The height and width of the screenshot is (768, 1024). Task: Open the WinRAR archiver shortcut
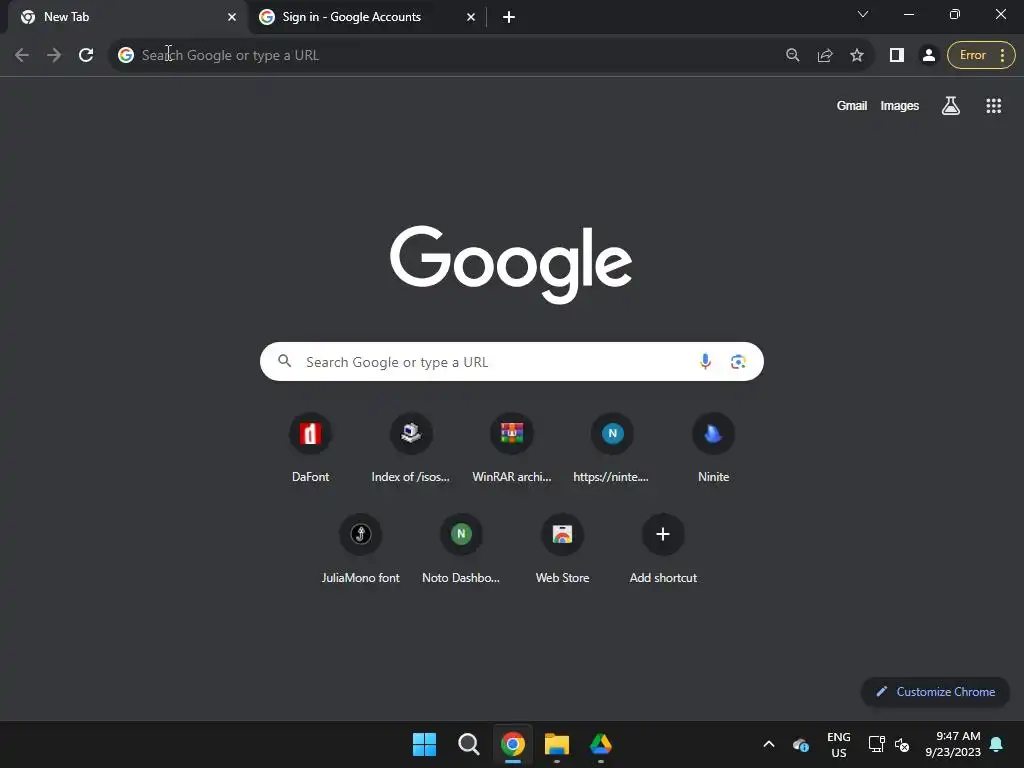pos(511,447)
